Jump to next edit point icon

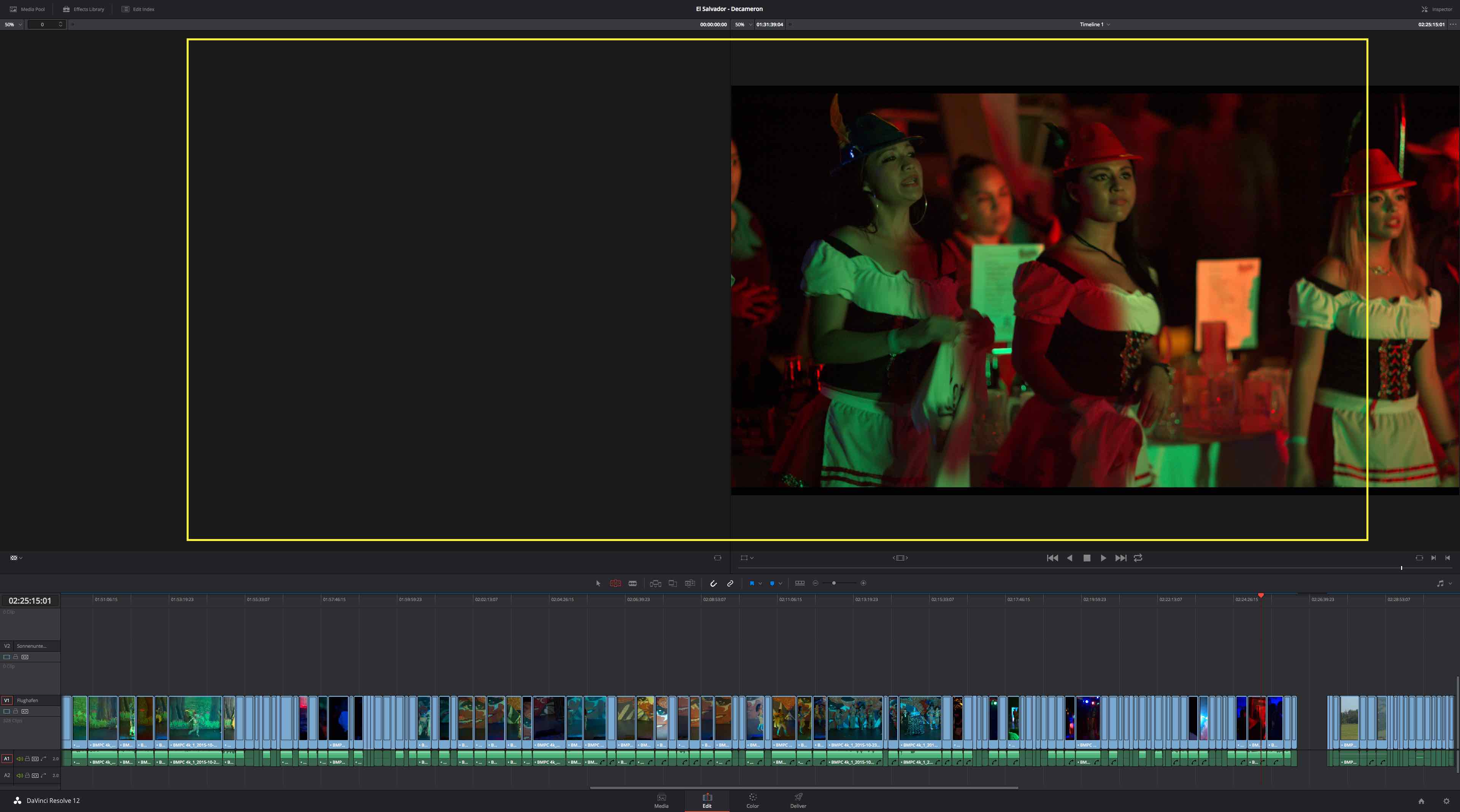click(1433, 558)
